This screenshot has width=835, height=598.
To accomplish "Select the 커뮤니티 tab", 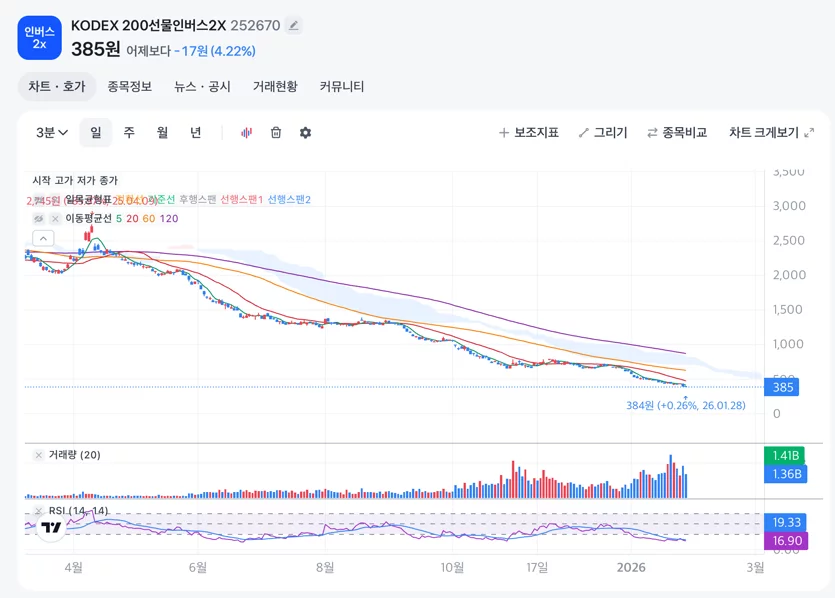I will (x=341, y=86).
